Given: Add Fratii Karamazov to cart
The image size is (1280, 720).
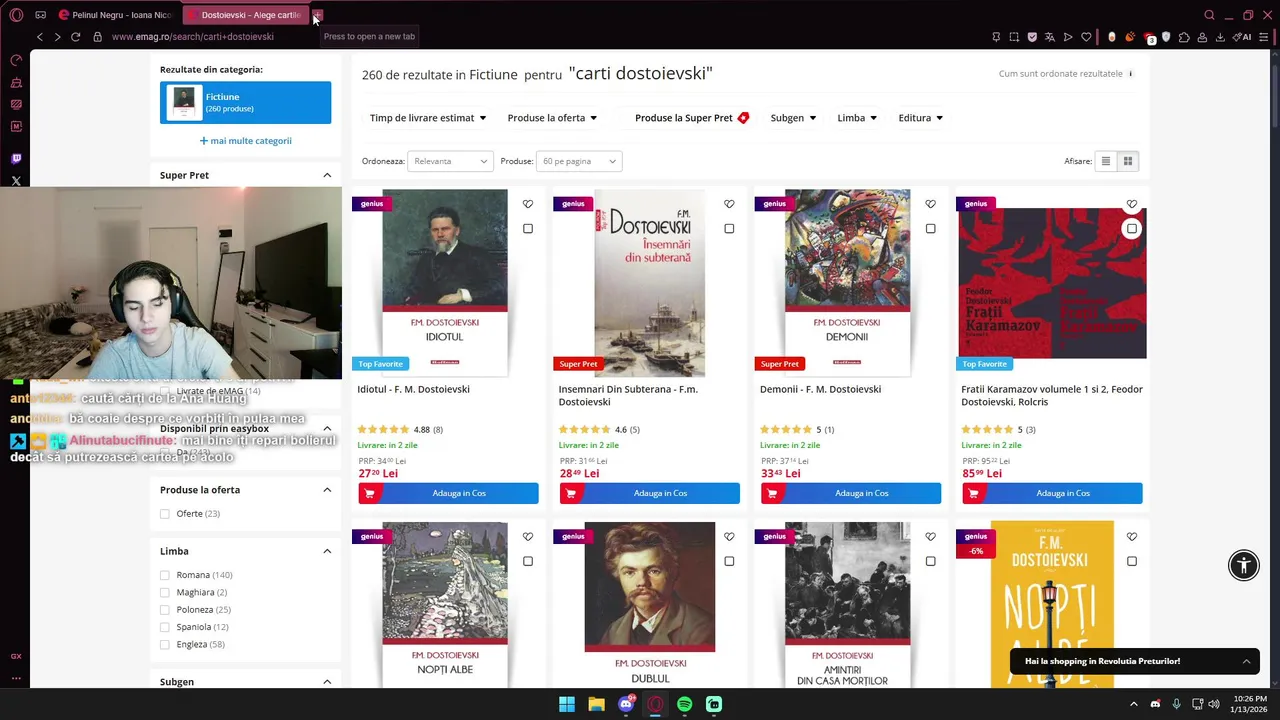Looking at the screenshot, I should (x=1052, y=493).
